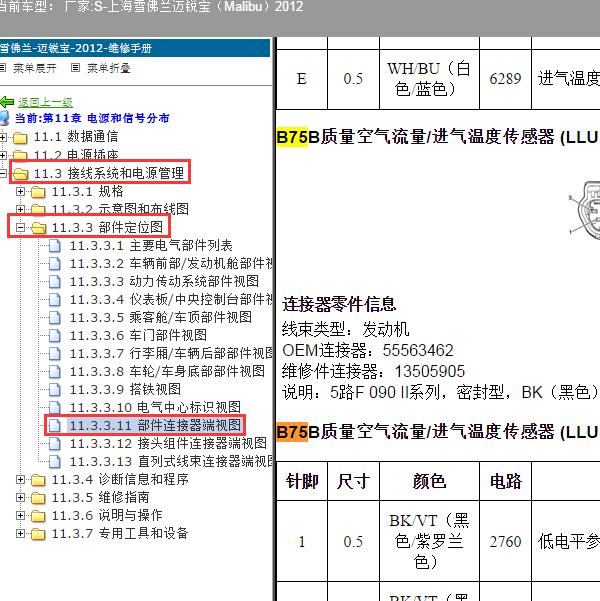Click the 11.3.1 规格 folder icon
The height and width of the screenshot is (601, 600).
38,192
